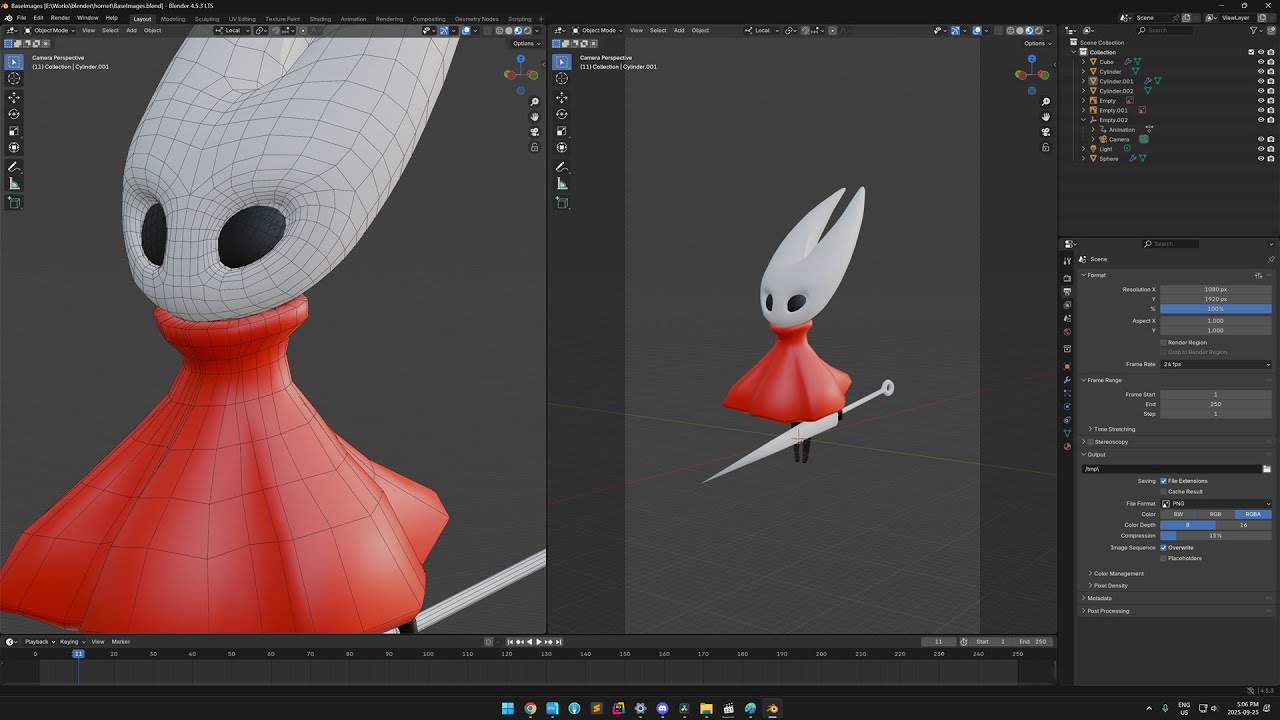Open Object Mode dropdown in left viewport
This screenshot has height=720, width=1280.
click(48, 30)
